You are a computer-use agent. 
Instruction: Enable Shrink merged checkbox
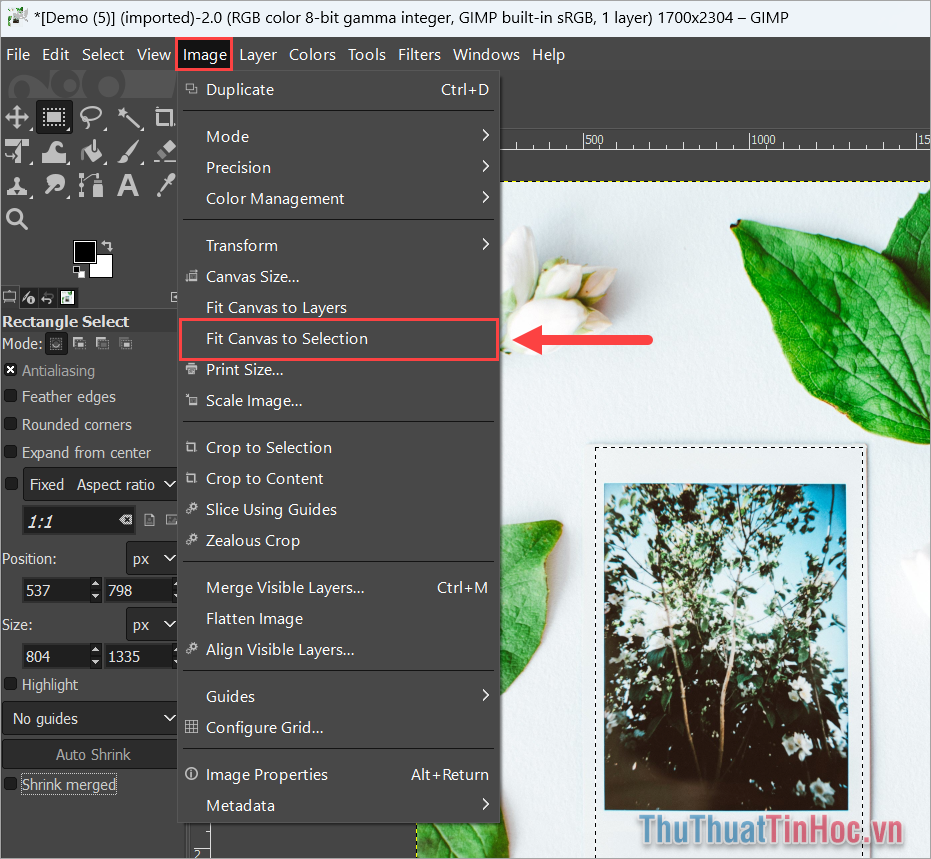pyautogui.click(x=11, y=784)
